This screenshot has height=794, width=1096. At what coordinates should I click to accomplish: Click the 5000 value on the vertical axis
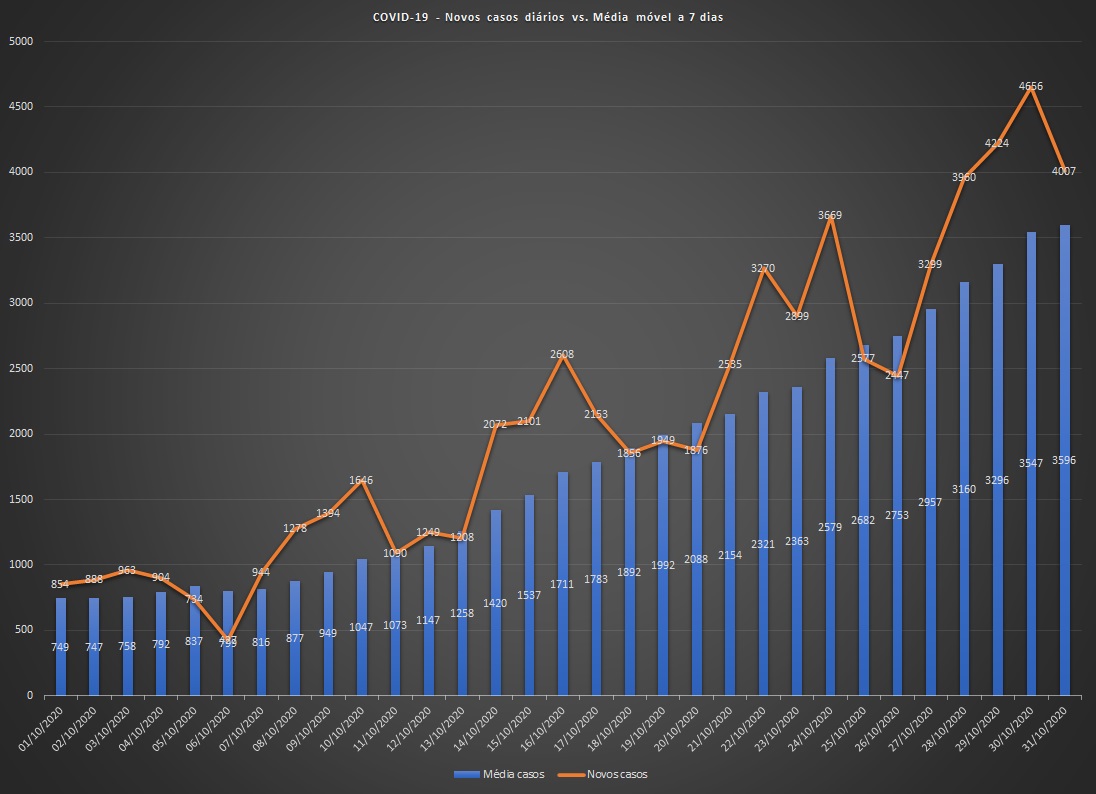(x=21, y=41)
